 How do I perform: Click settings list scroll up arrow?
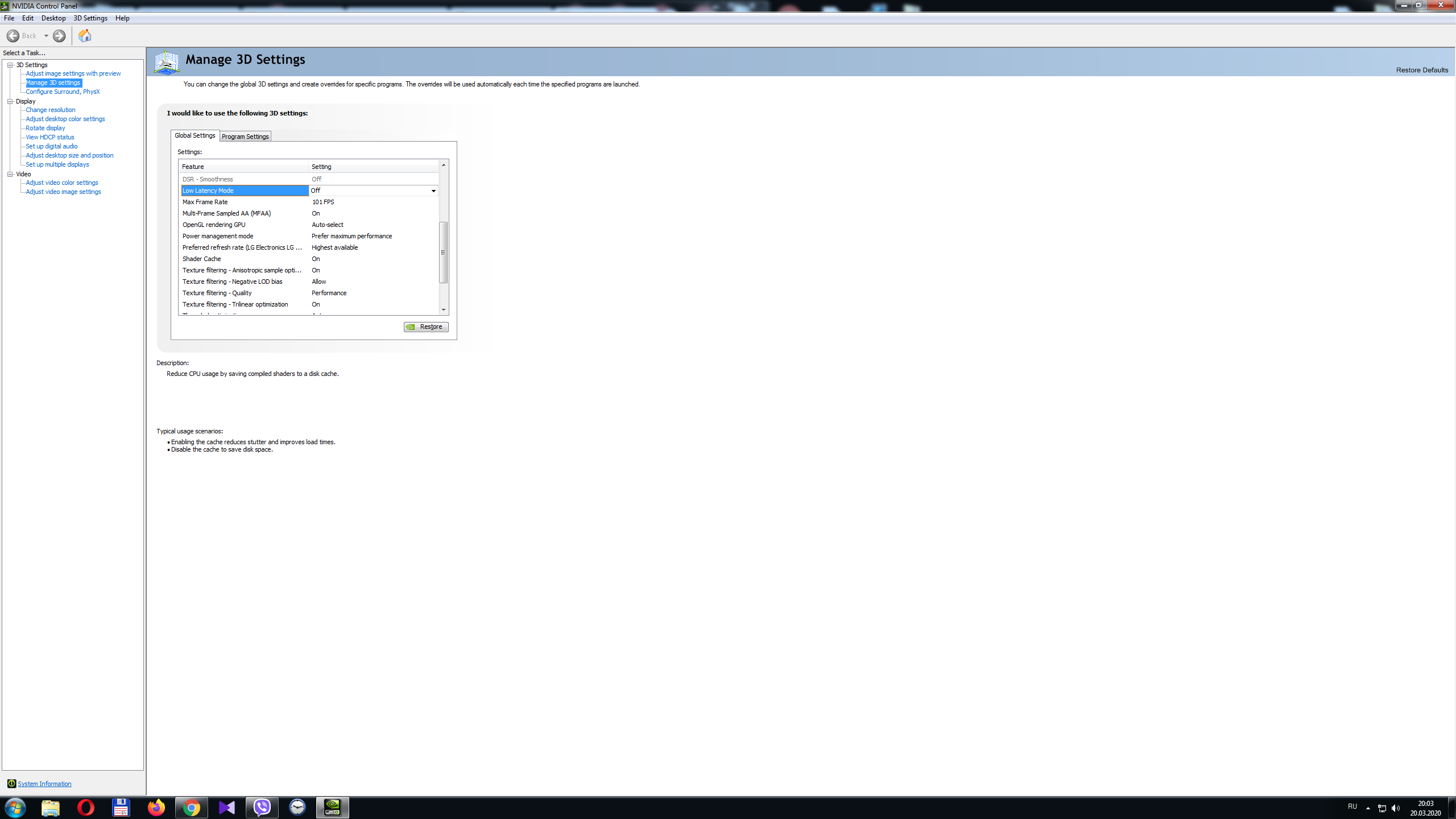444,165
